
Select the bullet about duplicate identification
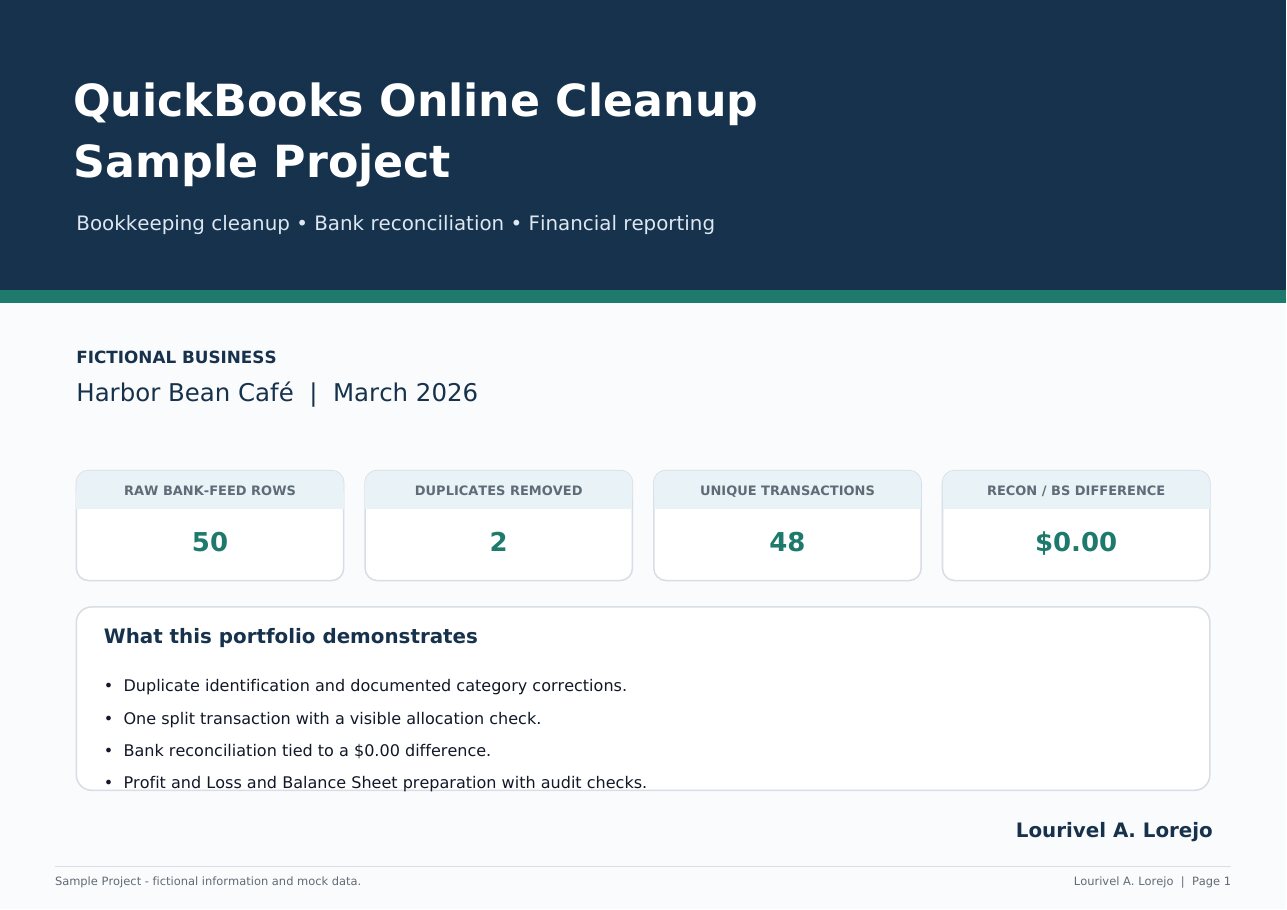365,686
